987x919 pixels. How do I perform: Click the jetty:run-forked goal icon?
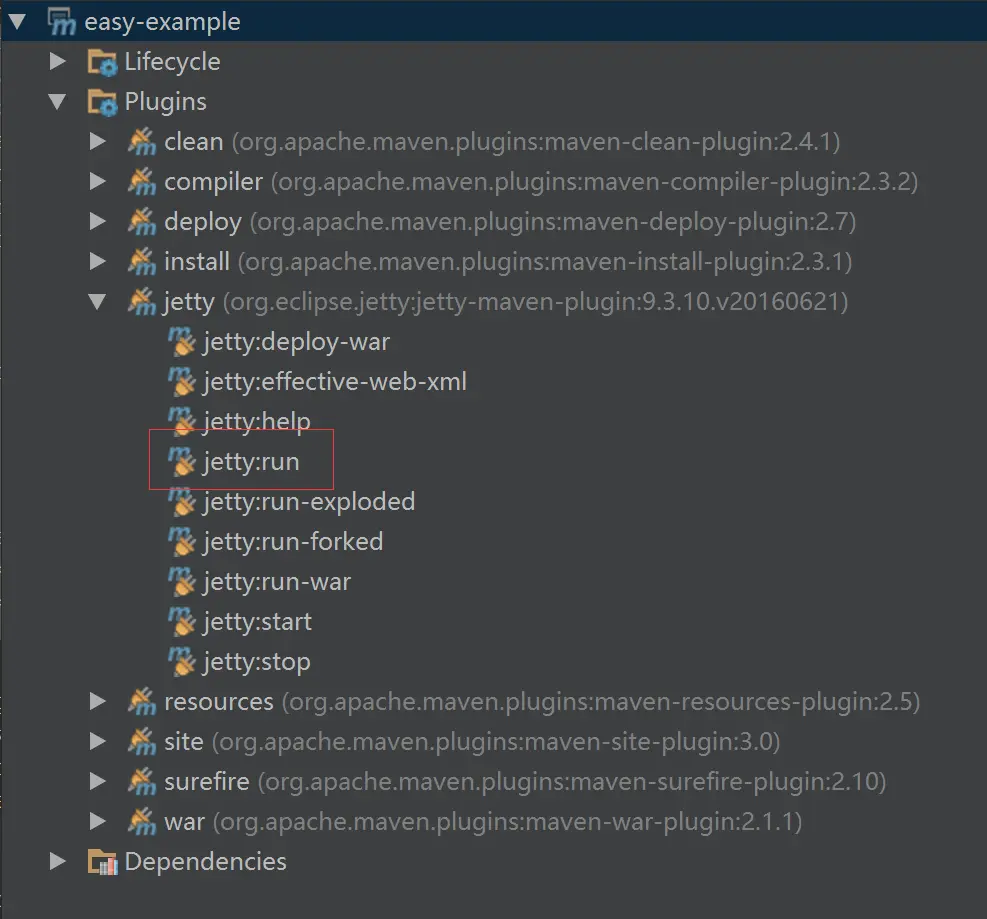[182, 542]
